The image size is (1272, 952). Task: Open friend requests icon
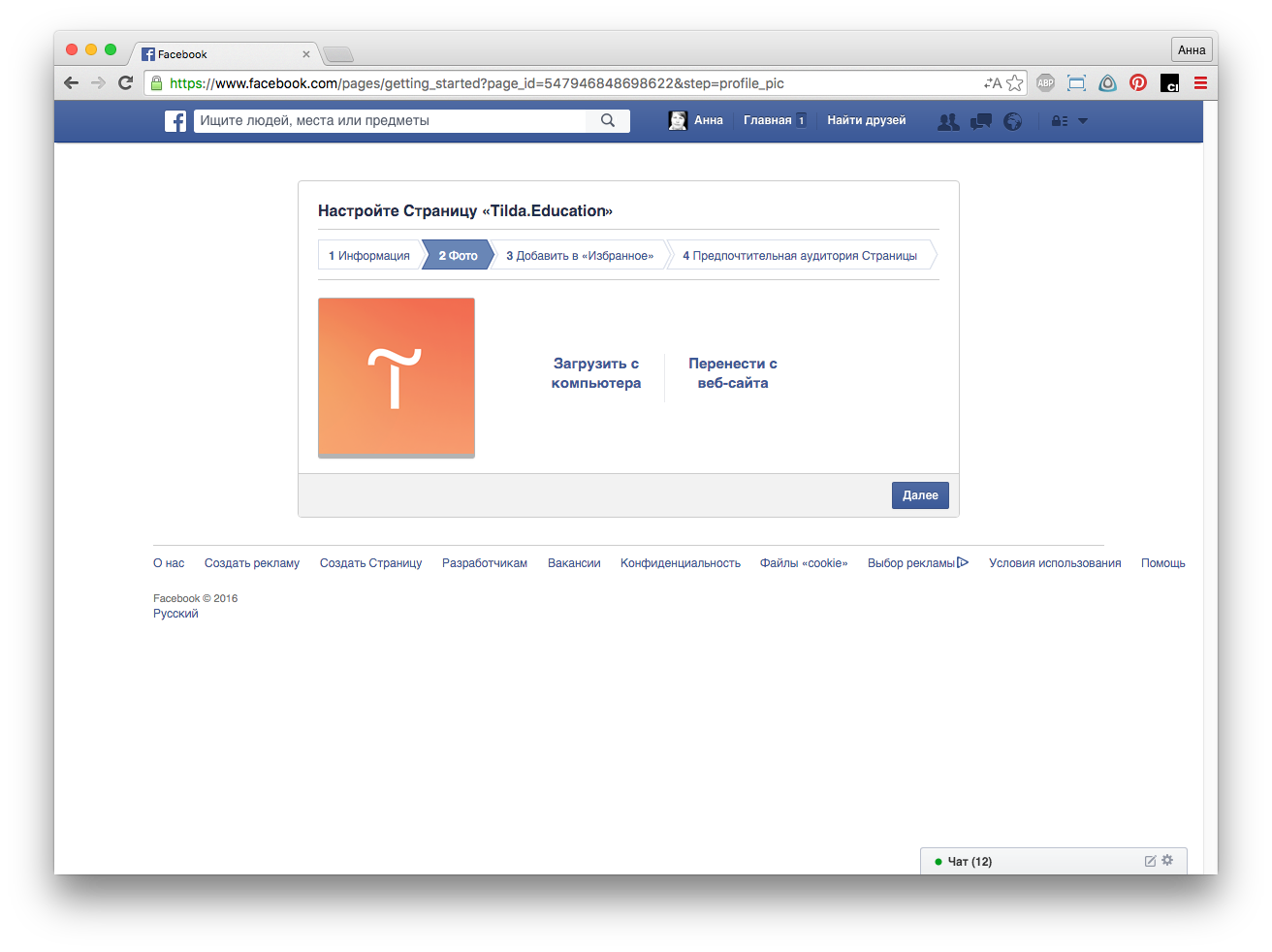(x=948, y=121)
